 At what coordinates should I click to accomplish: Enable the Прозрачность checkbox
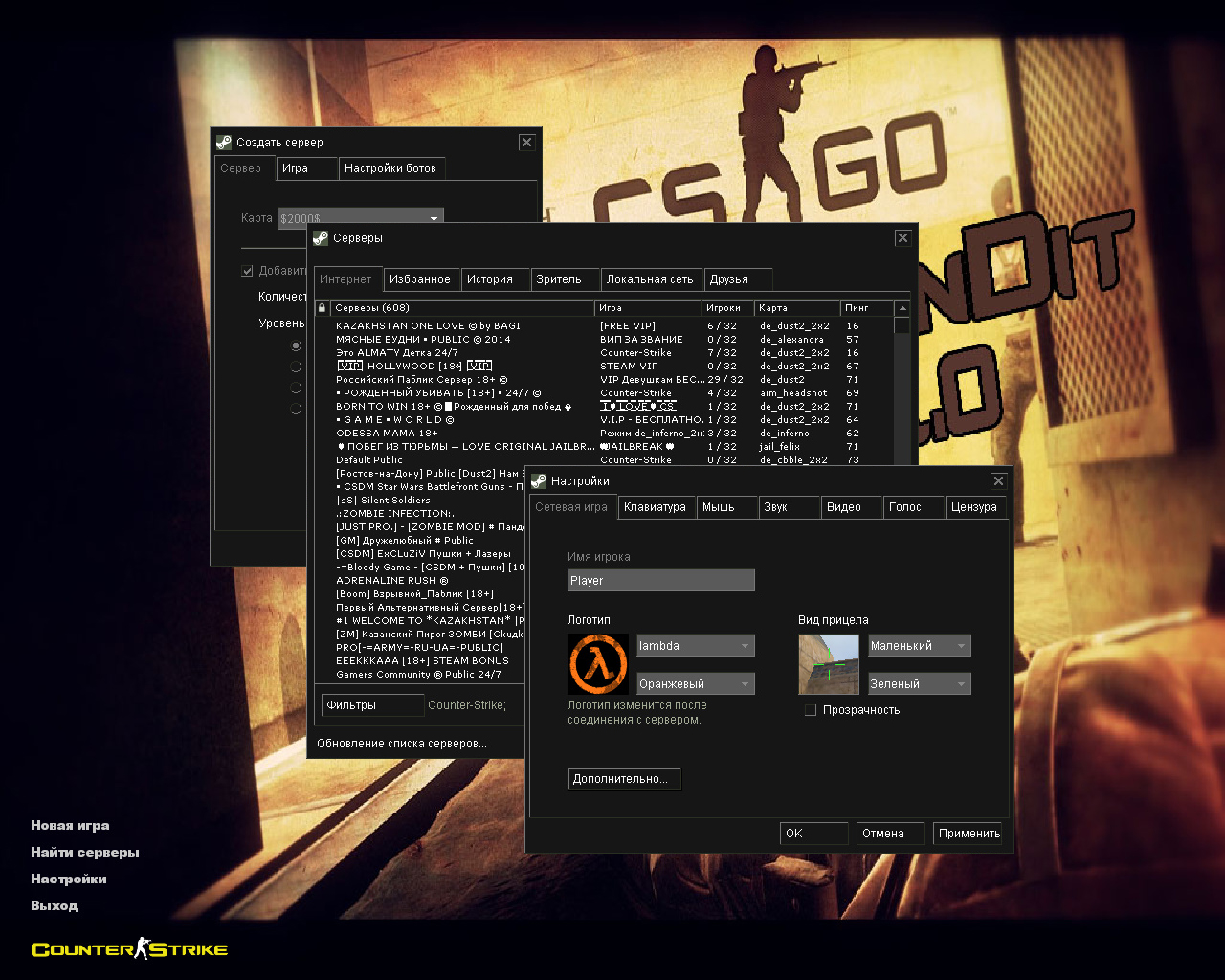click(811, 710)
